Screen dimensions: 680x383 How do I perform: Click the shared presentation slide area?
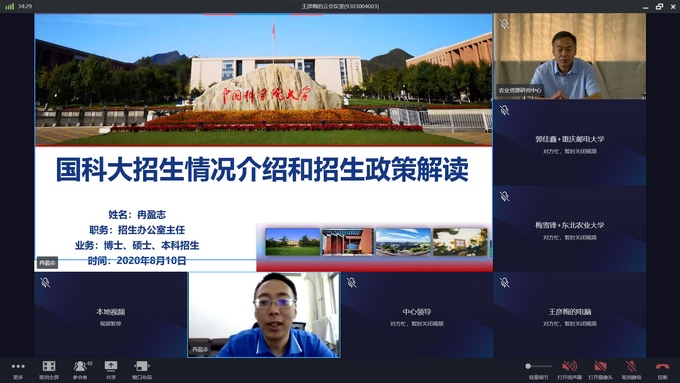(x=264, y=142)
